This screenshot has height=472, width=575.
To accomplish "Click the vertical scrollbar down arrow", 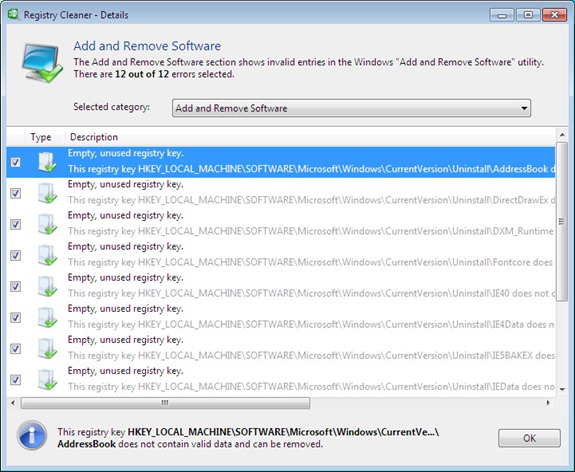I will (562, 389).
